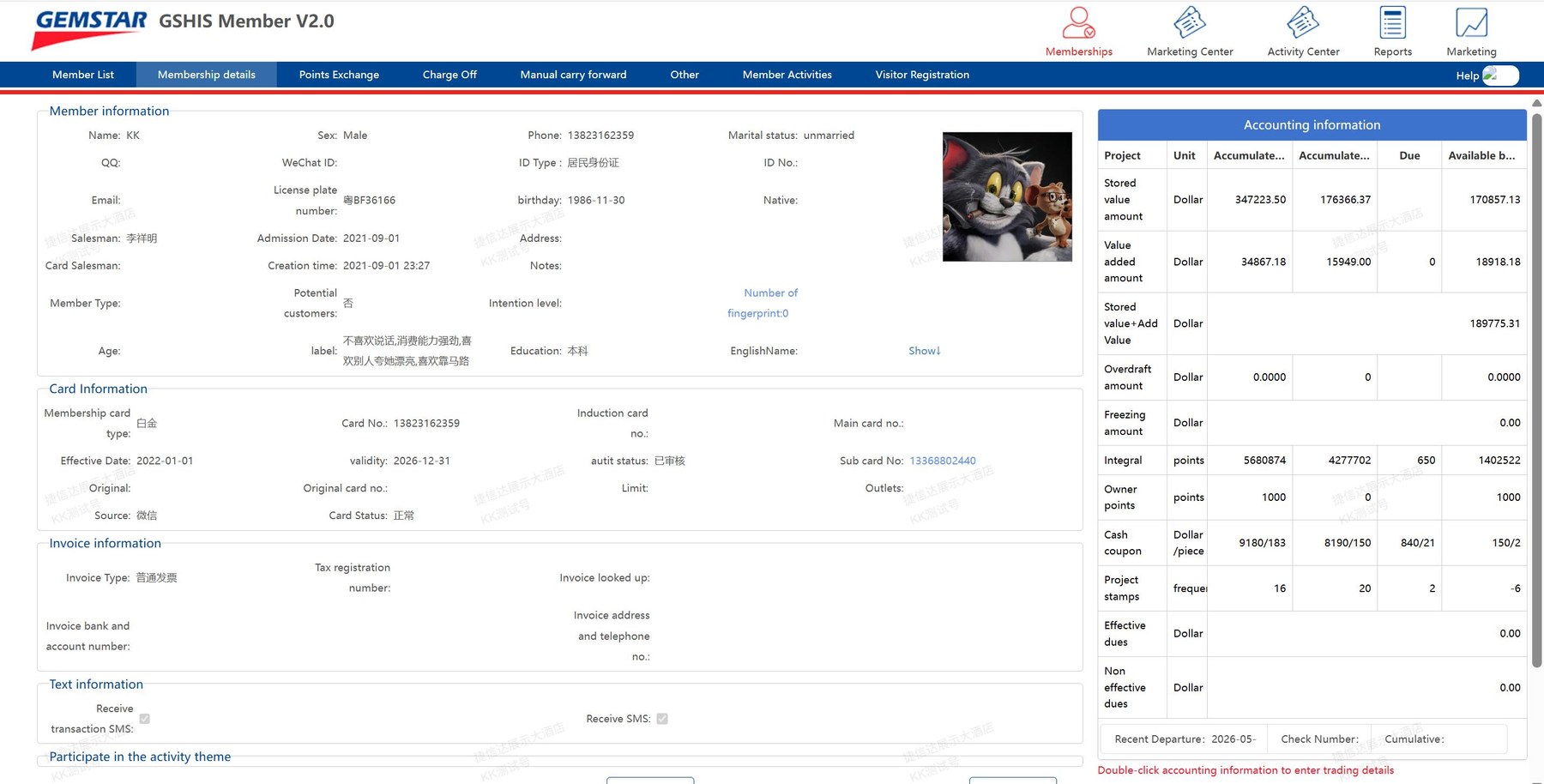Click the Unit column header

click(x=1186, y=155)
